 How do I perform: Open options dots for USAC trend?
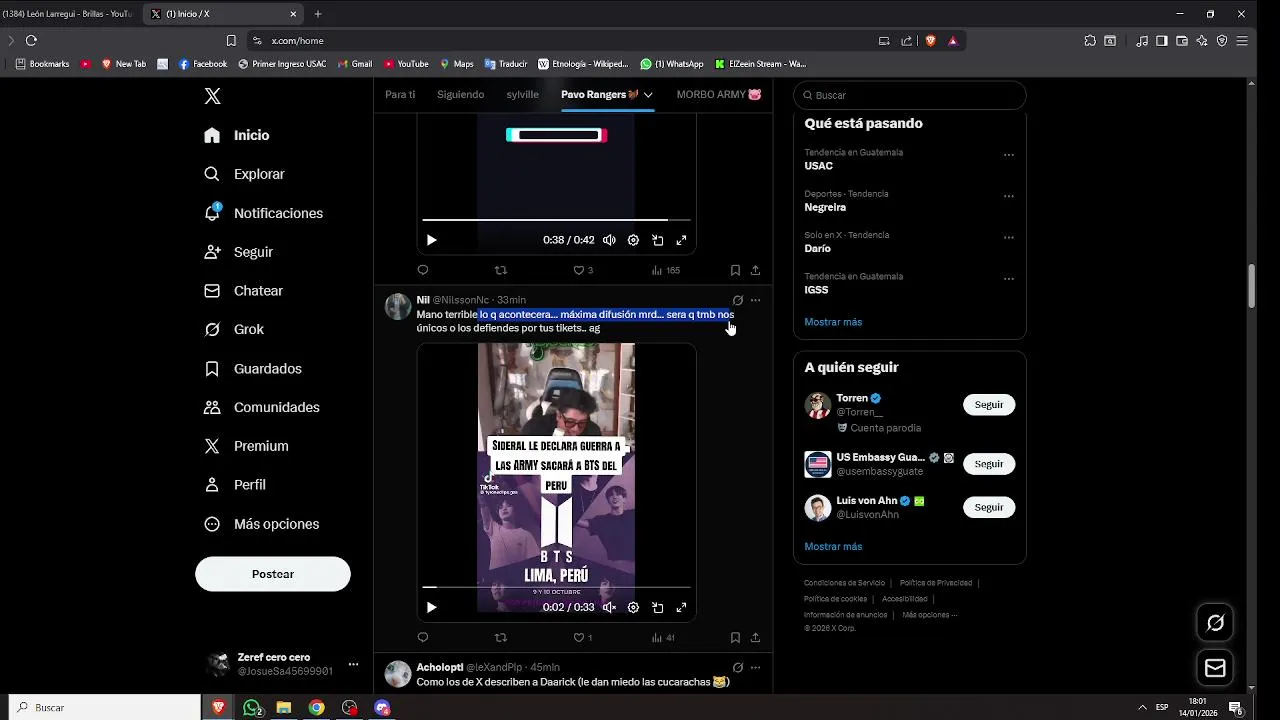(1009, 155)
